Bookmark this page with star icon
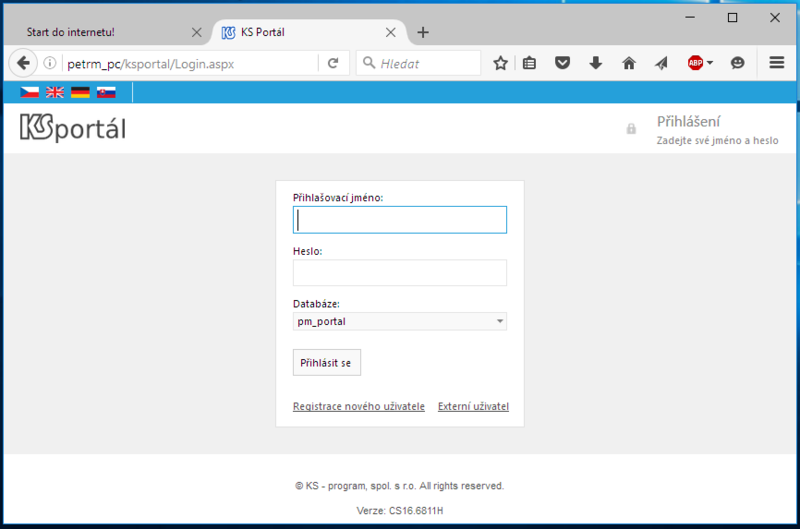 click(501, 63)
